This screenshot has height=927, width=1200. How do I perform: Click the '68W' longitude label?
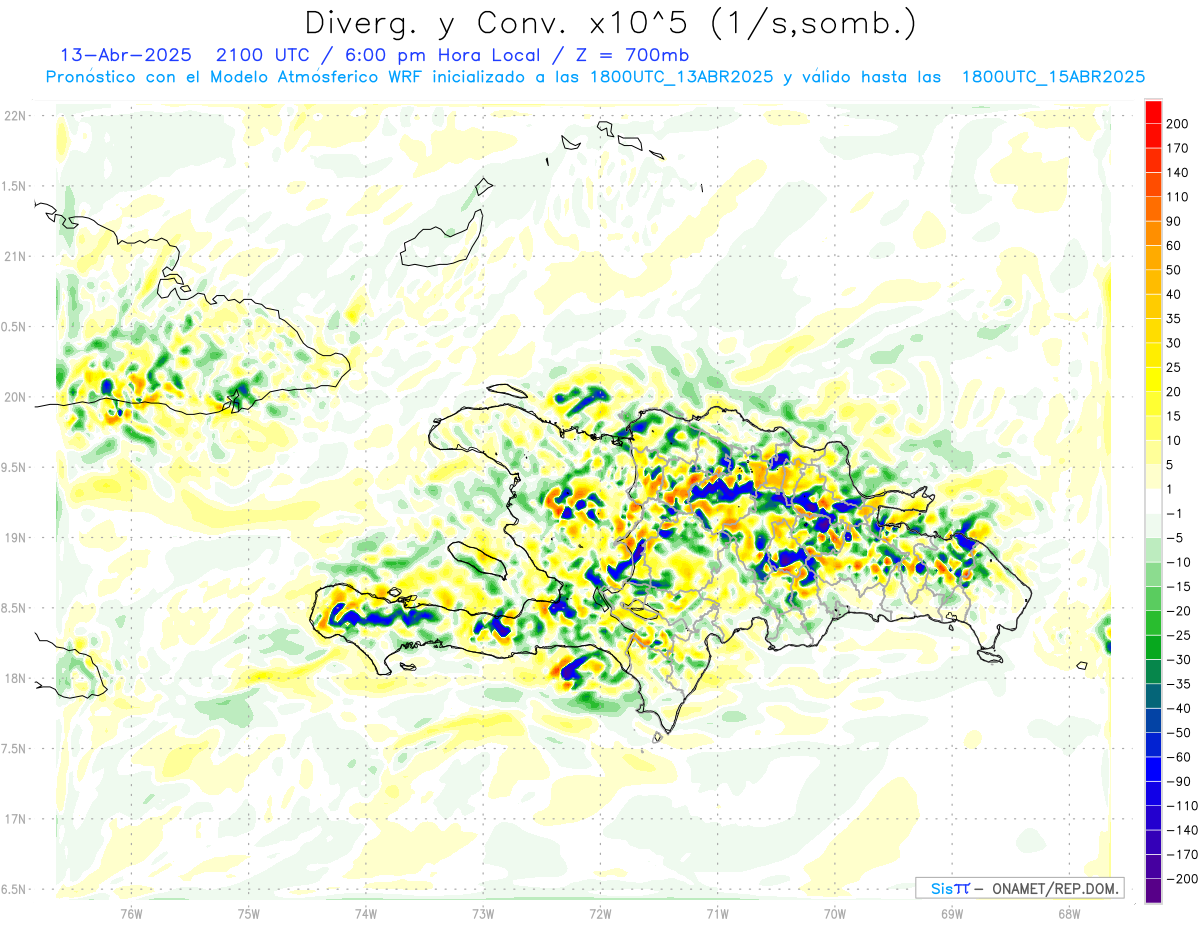click(1069, 912)
